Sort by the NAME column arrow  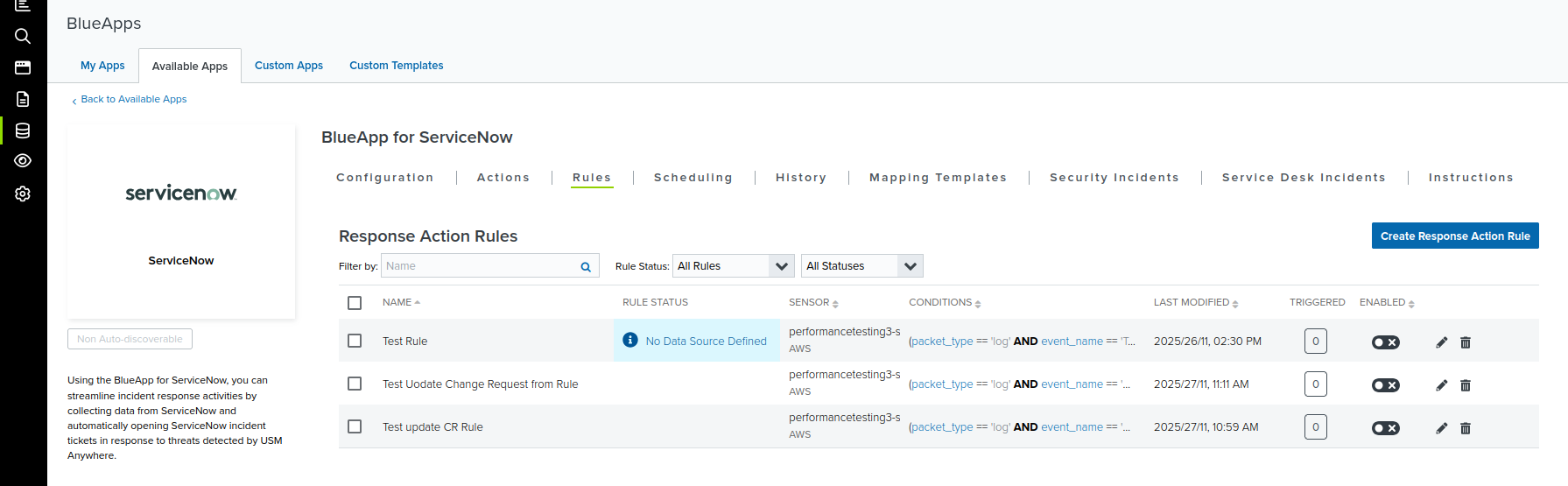[418, 302]
